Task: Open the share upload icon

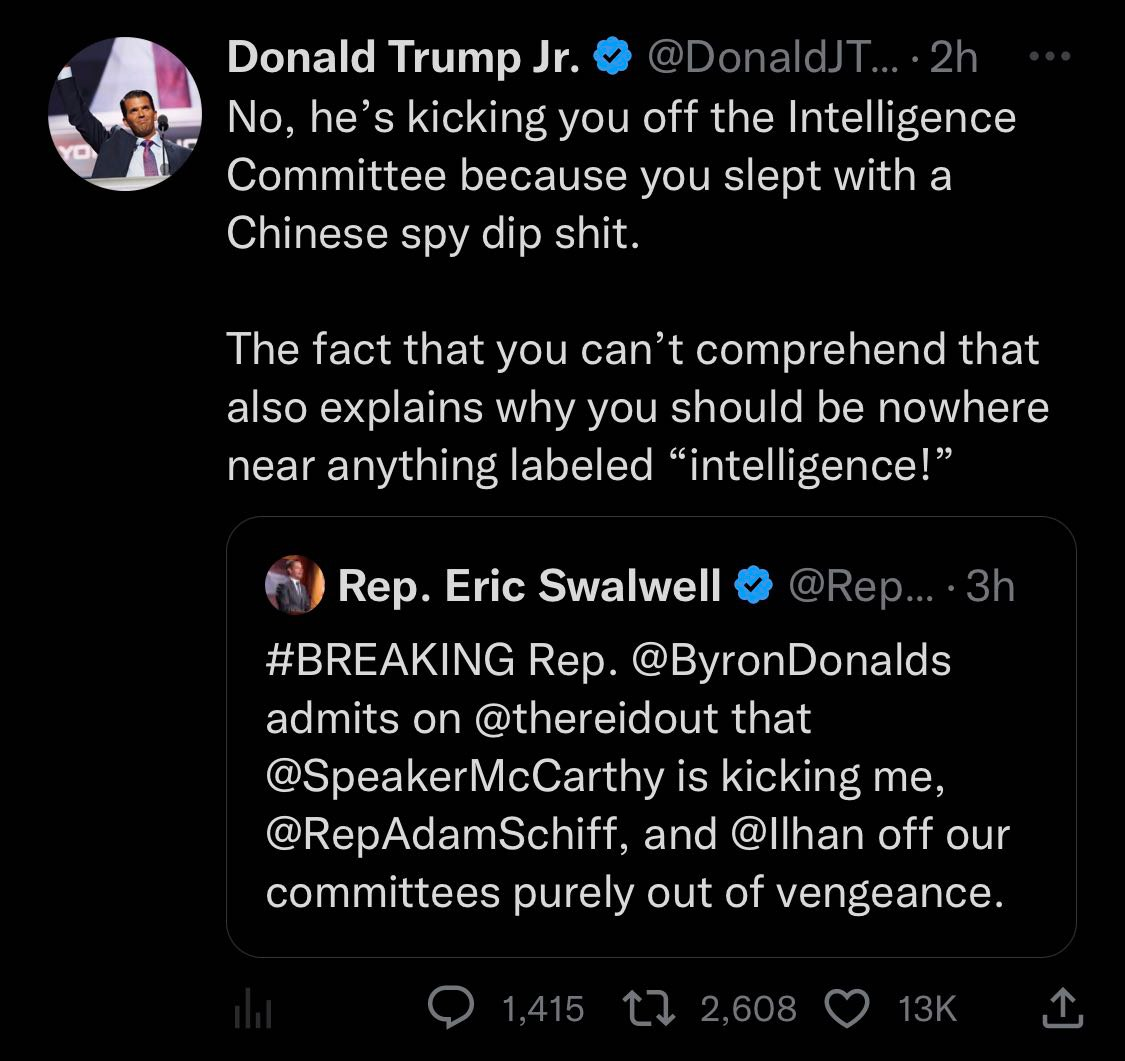Action: [x=1062, y=1007]
